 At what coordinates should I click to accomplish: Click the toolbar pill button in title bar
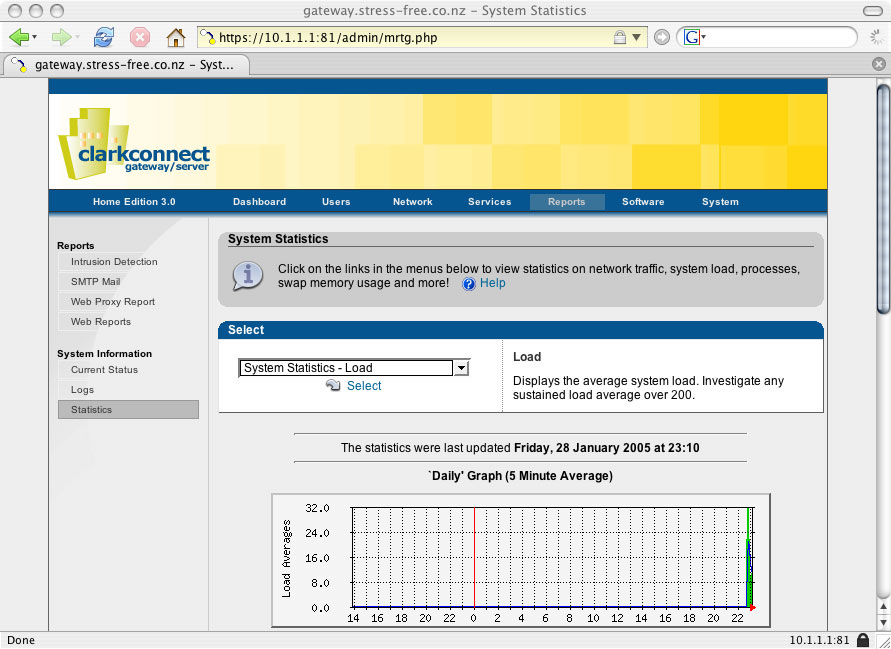coord(872,11)
